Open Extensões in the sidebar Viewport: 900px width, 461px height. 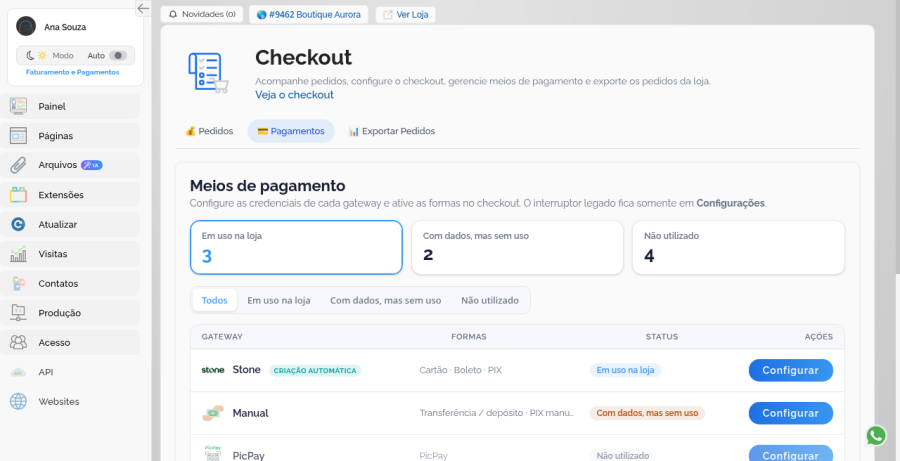[x=70, y=195]
